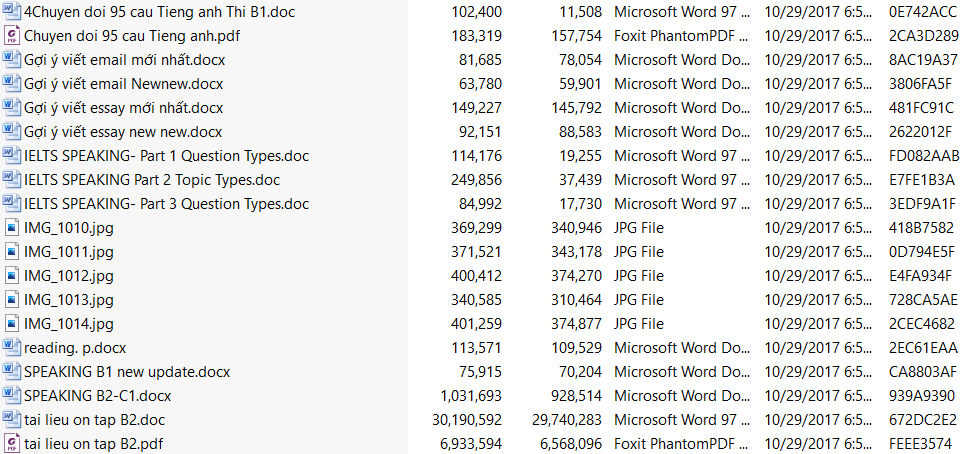Click the Word icon of 4Chuyen doi 95 cau Tieng anh Thi B1.doc
This screenshot has height=454, width=970.
click(x=11, y=12)
